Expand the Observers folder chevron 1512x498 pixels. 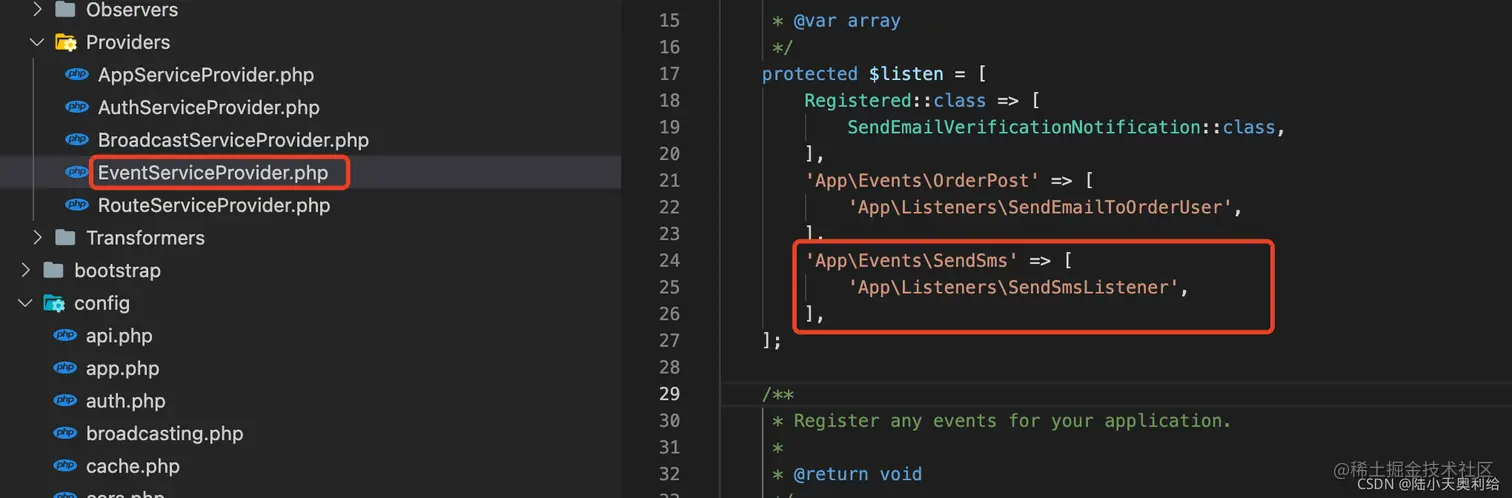pyautogui.click(x=37, y=10)
